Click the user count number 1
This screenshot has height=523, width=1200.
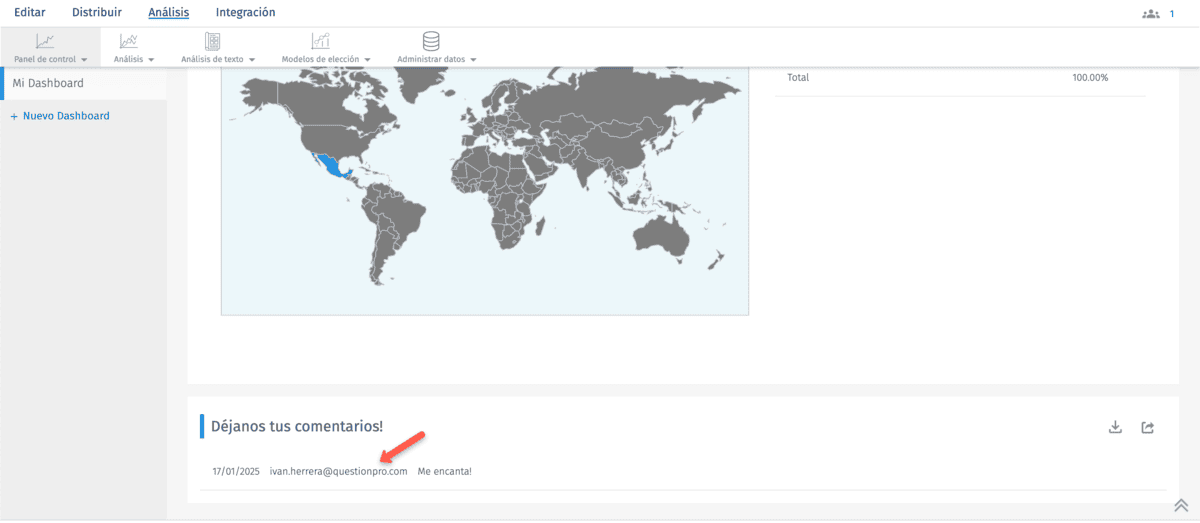click(1172, 14)
